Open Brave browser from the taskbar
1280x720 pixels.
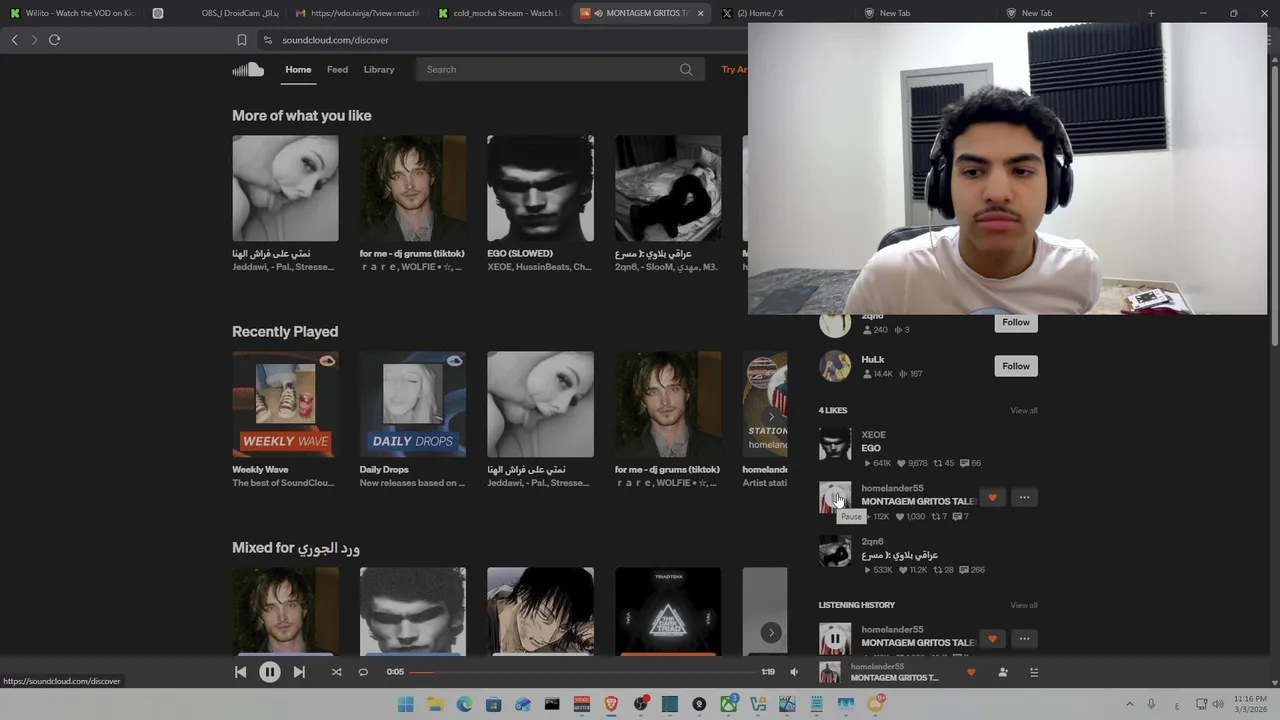point(611,704)
